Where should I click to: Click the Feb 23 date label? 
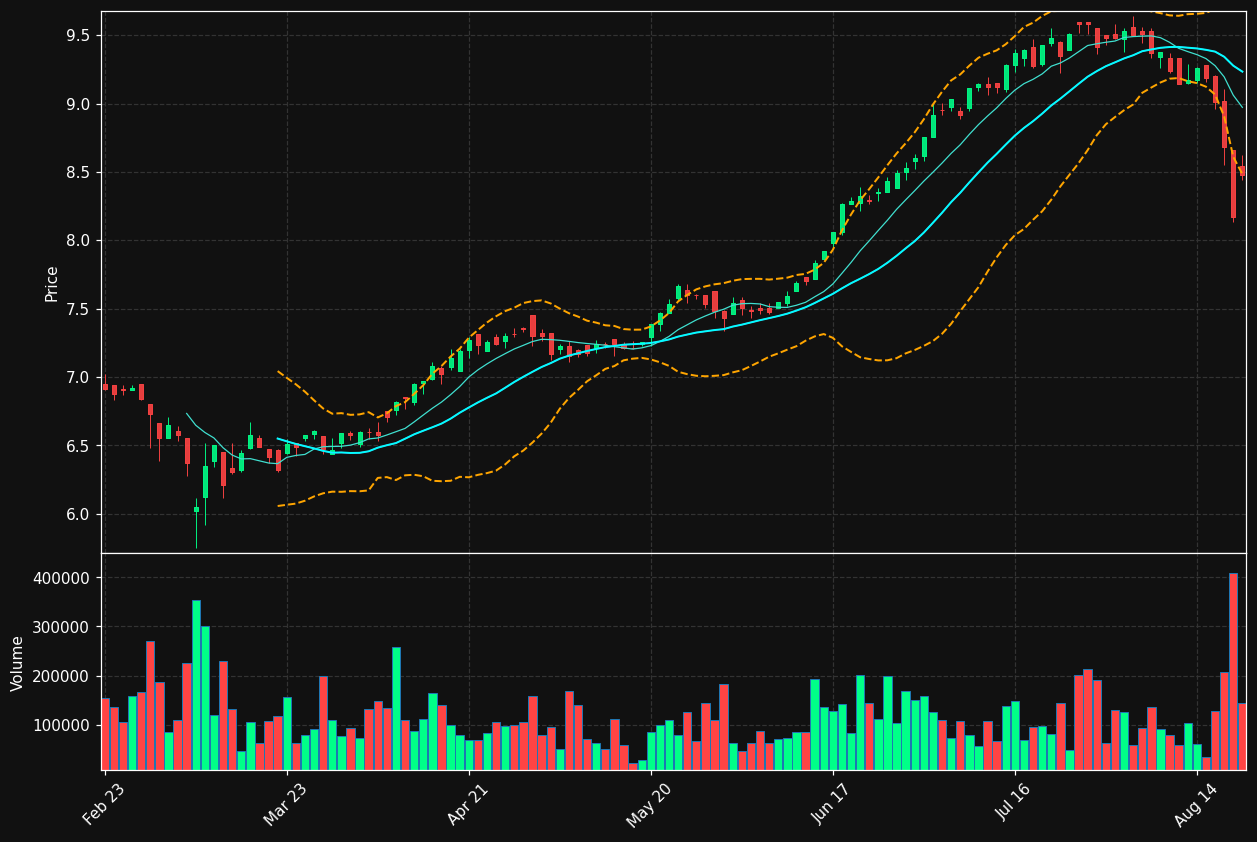click(105, 804)
